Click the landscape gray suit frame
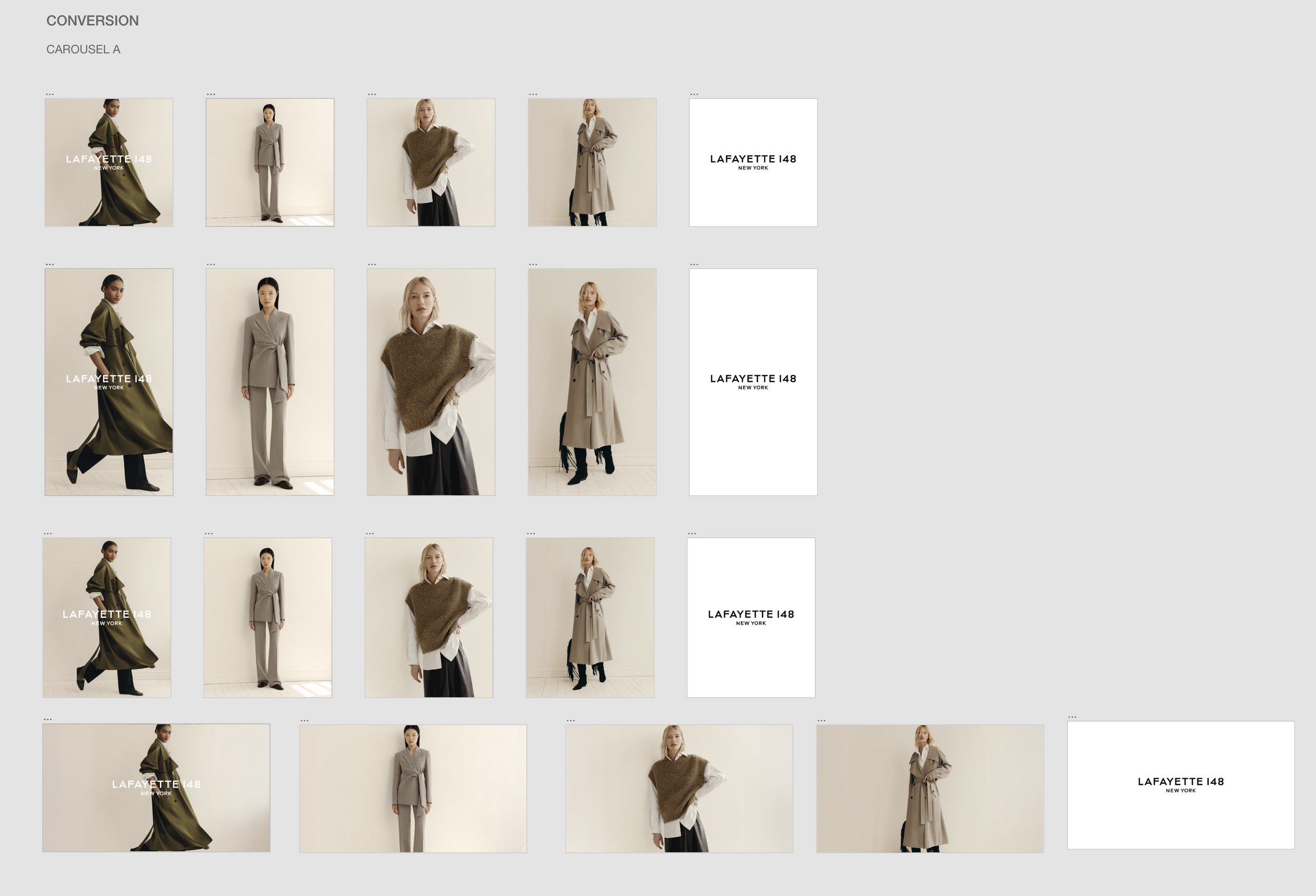Viewport: 1316px width, 896px height. [413, 789]
